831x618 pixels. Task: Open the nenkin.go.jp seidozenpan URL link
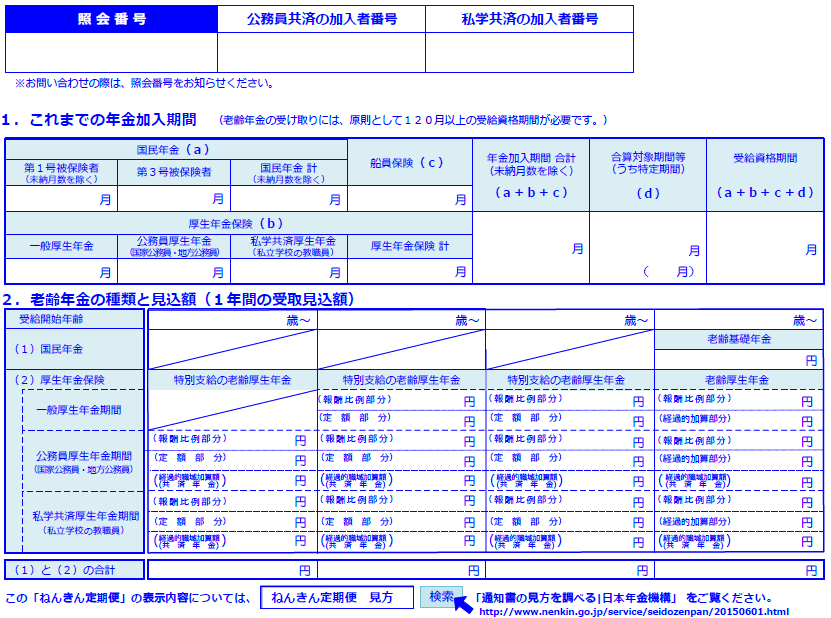pyautogui.click(x=634, y=612)
